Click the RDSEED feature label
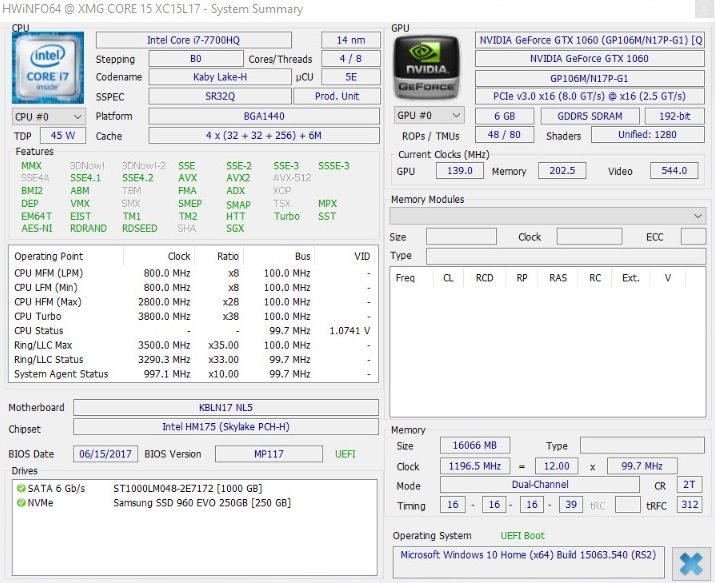715x583 pixels. pos(140,228)
